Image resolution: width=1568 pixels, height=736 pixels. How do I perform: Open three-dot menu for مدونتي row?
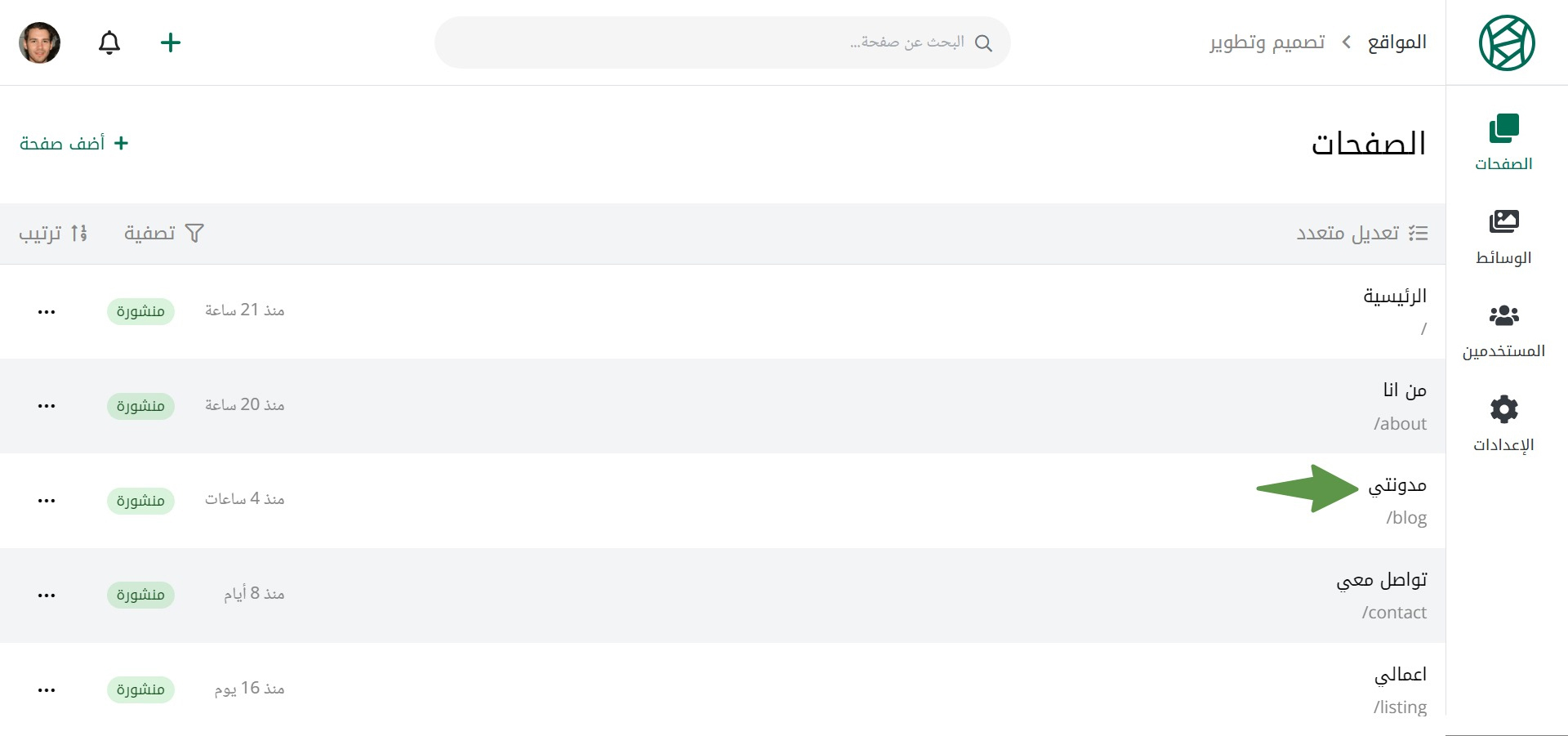pyautogui.click(x=47, y=501)
